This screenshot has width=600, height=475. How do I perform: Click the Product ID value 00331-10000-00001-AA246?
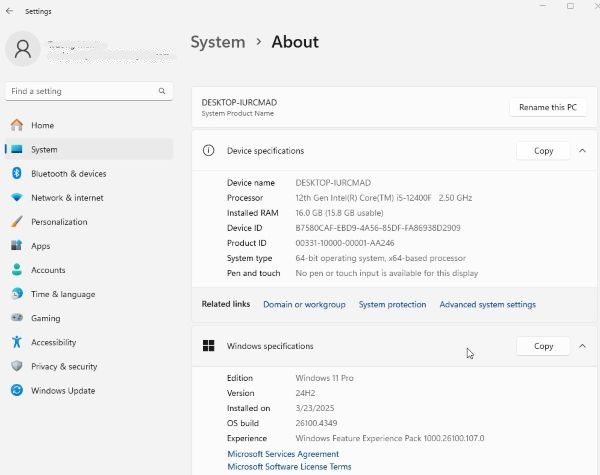click(x=345, y=243)
